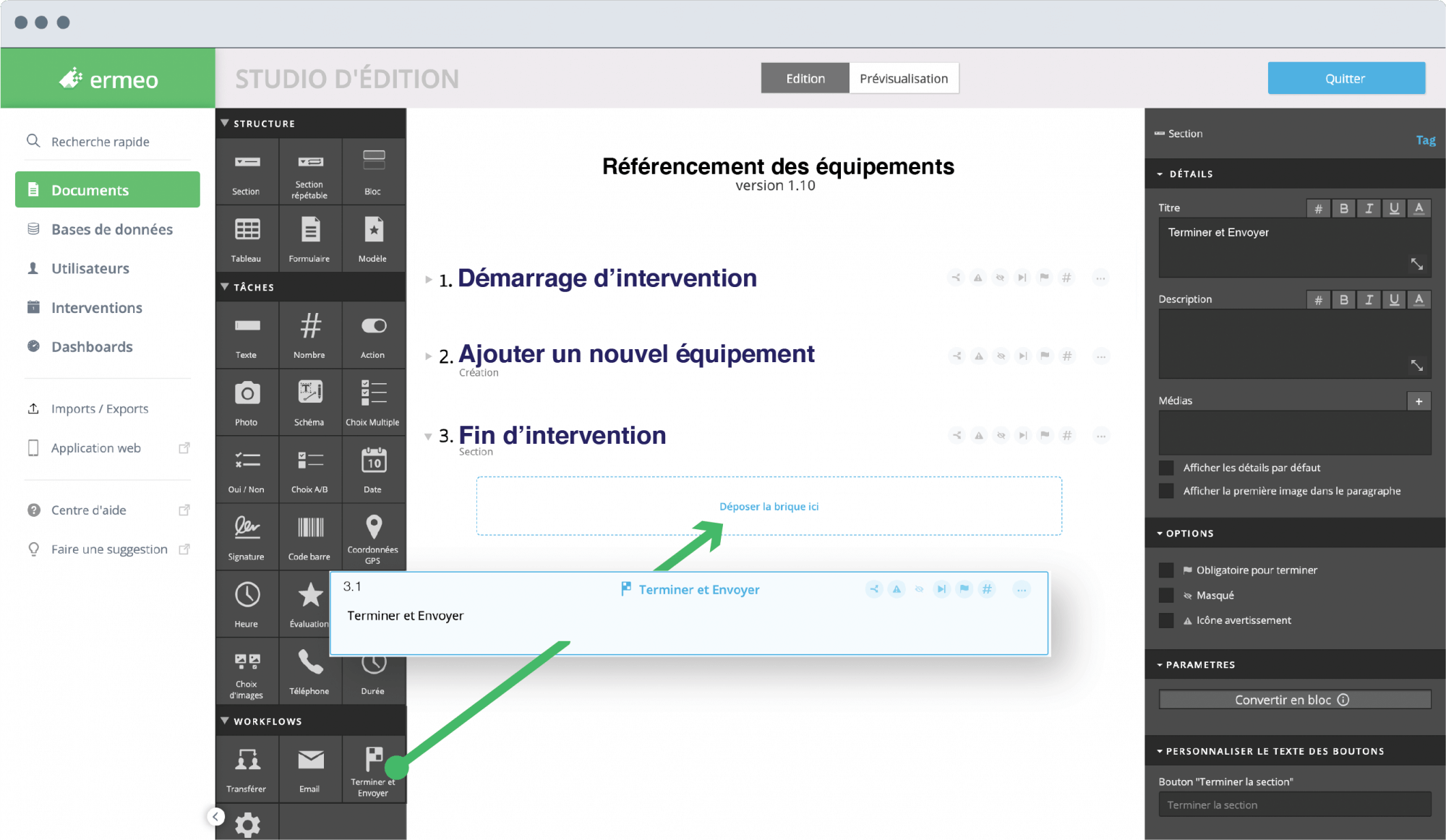Screen dimensions: 1446x840
Task: Select the Code barre task tool
Action: click(x=307, y=534)
